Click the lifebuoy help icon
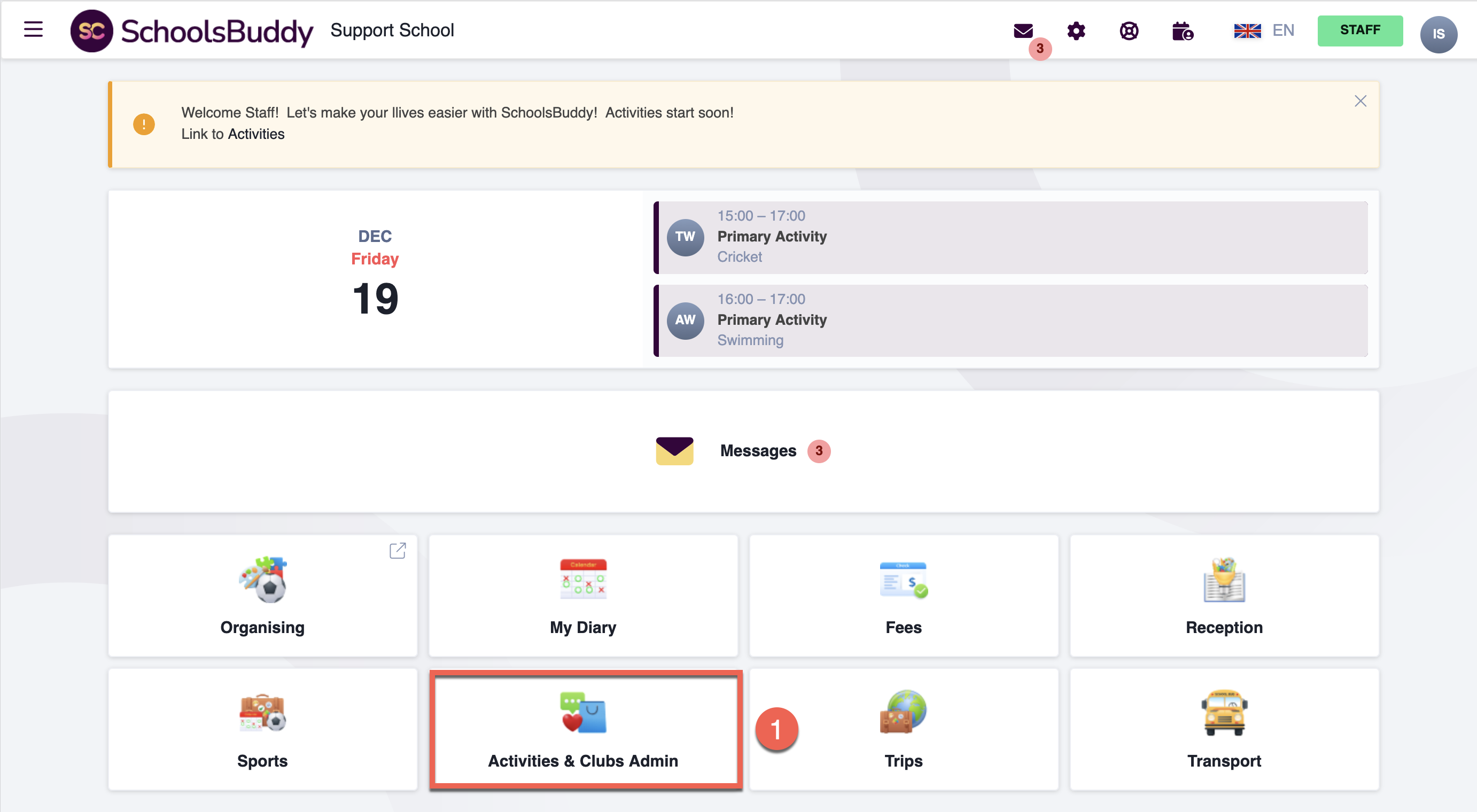 click(x=1129, y=31)
